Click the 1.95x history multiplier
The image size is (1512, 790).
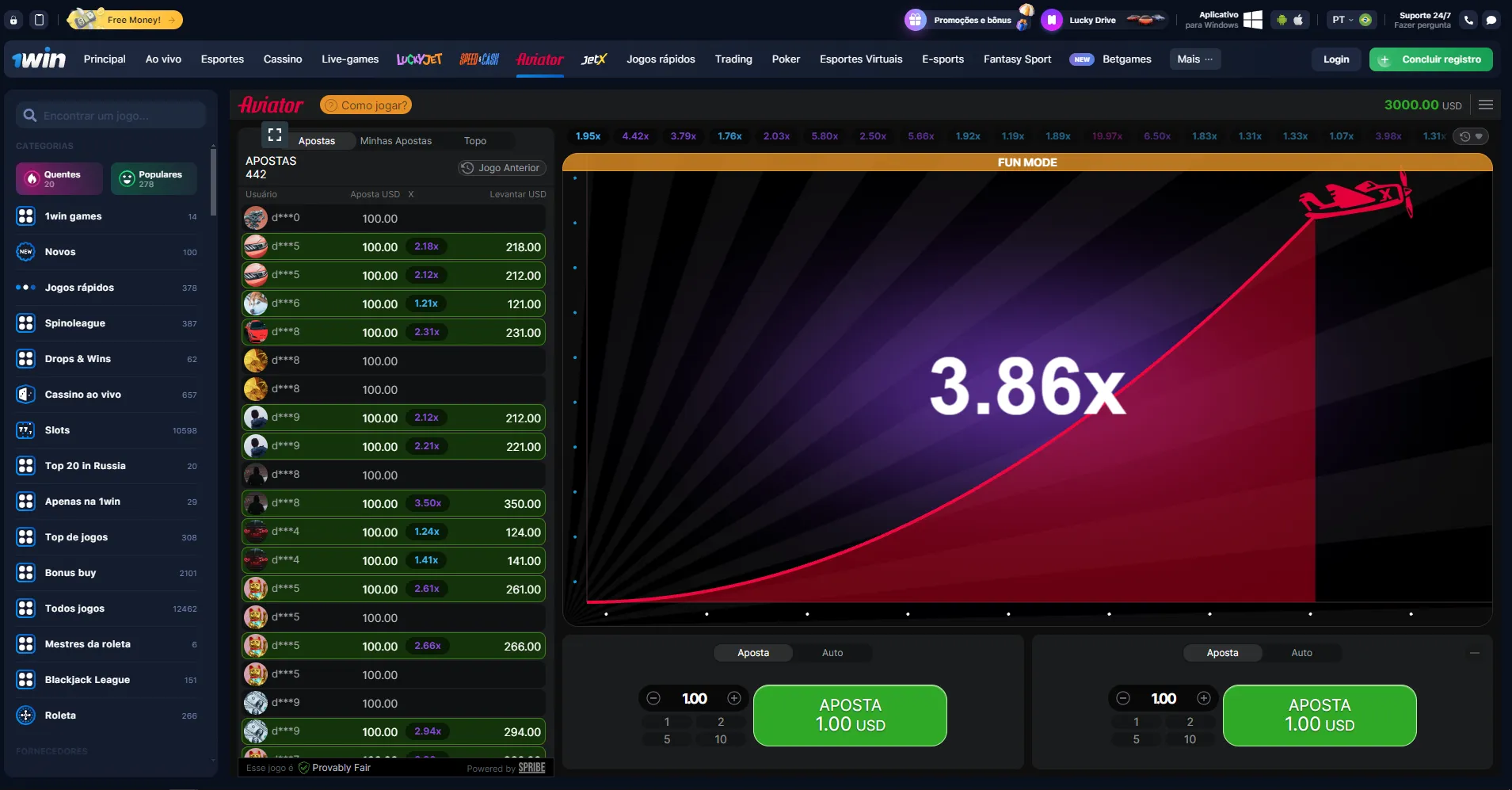pyautogui.click(x=588, y=136)
